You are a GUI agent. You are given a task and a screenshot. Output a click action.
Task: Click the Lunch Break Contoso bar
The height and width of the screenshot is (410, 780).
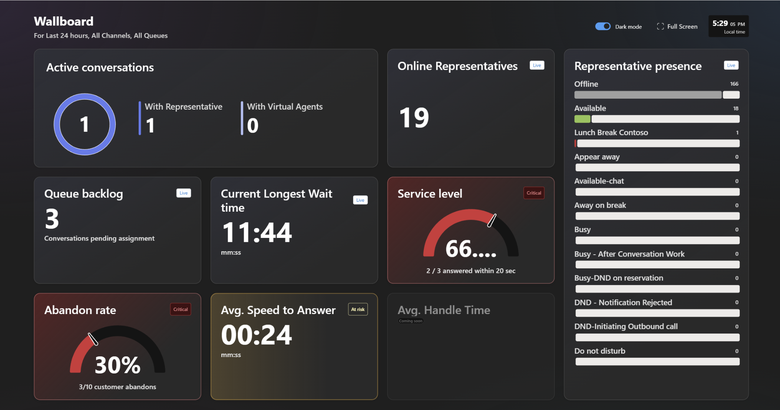click(x=657, y=143)
